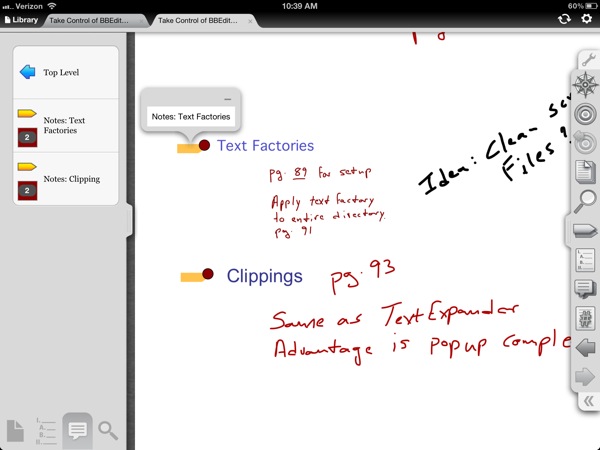Switch sidebar to search view

coord(108,430)
